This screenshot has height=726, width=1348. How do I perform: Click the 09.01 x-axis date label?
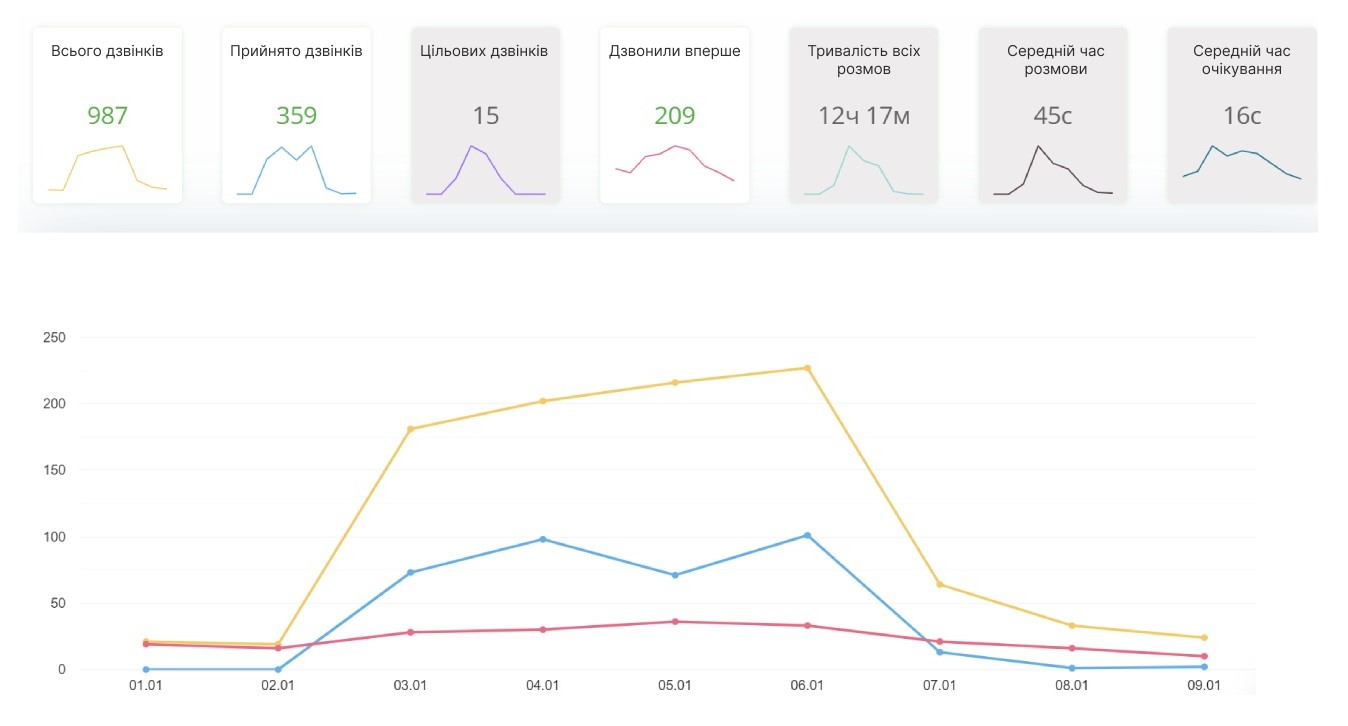tap(1204, 686)
